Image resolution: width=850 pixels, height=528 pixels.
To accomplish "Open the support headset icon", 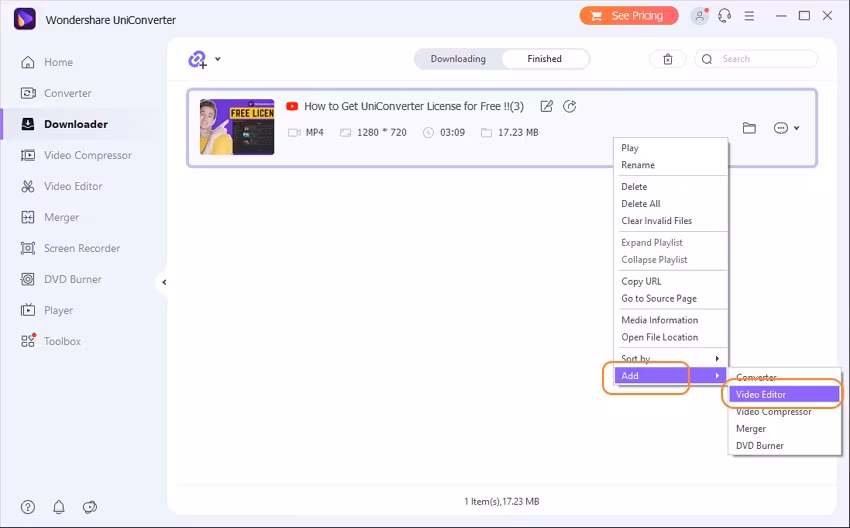I will point(724,16).
